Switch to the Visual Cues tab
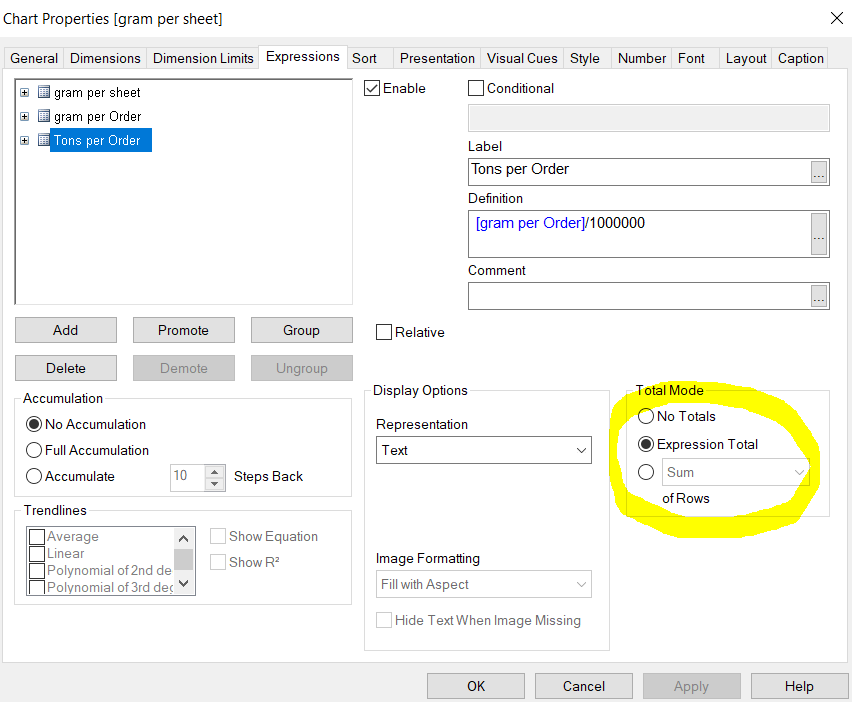 click(x=522, y=58)
